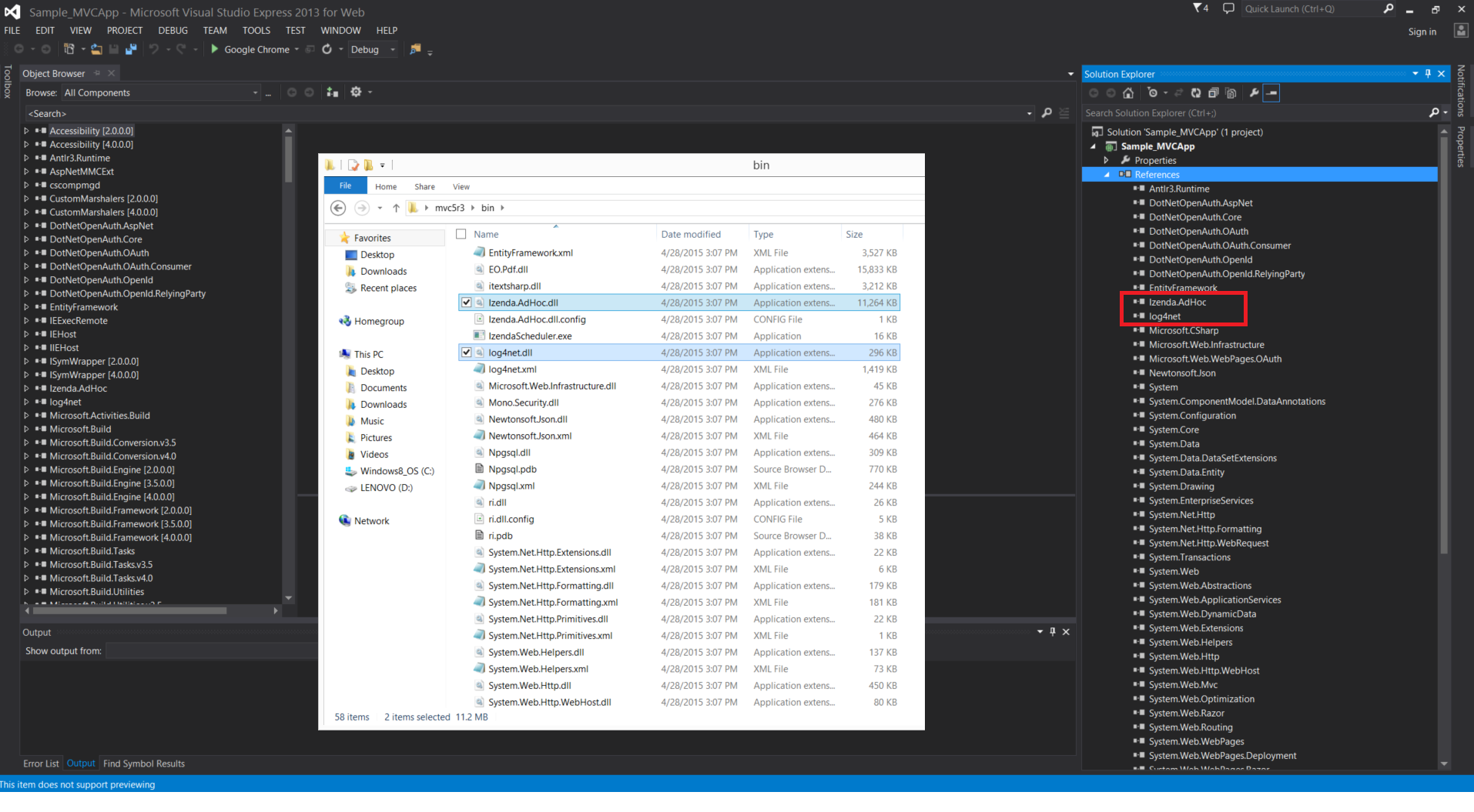Collapse the References node in Solution Explorer
This screenshot has height=812, width=1474.
coord(1107,175)
